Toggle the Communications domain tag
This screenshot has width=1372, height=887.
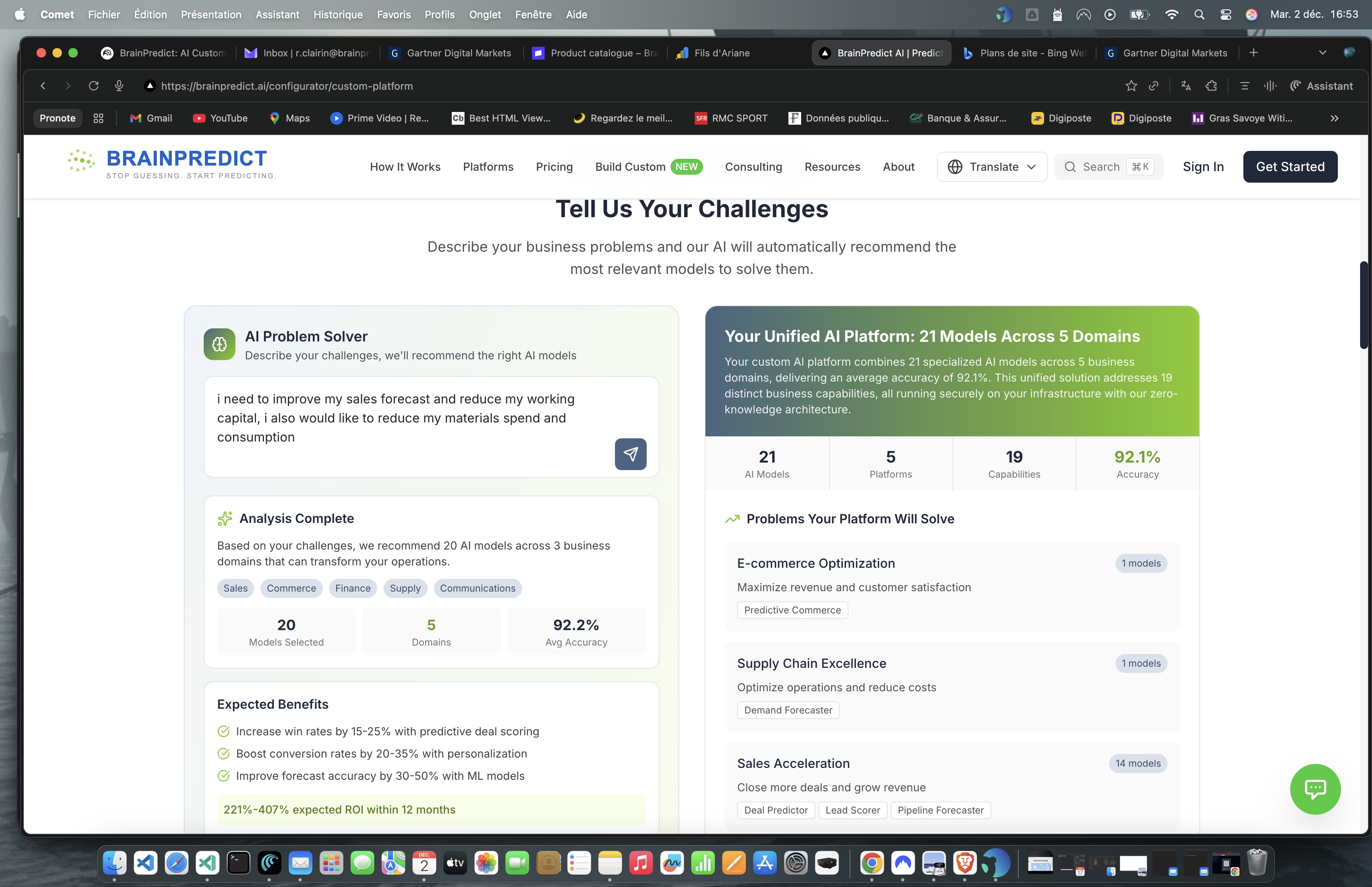(477, 588)
